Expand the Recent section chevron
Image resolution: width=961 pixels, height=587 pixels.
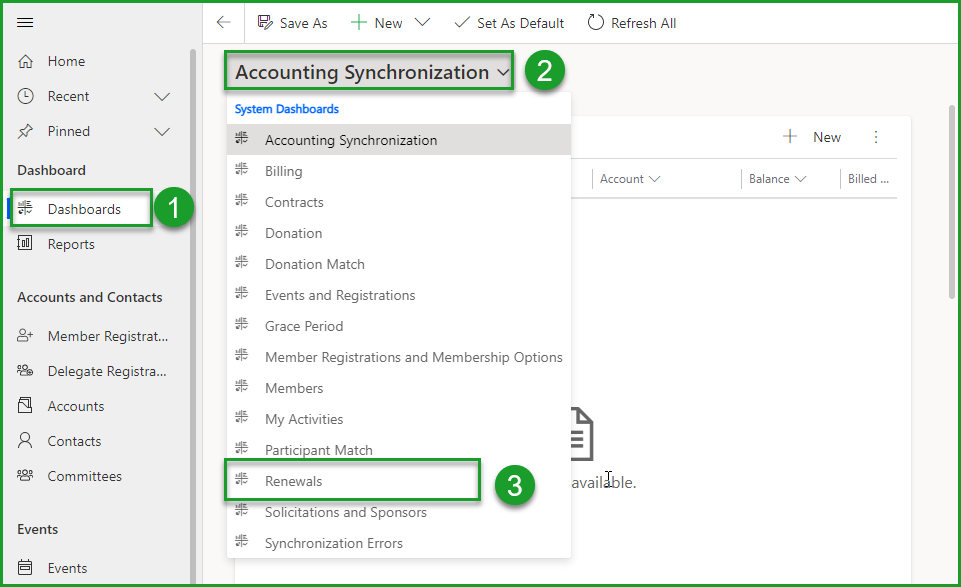coord(162,96)
